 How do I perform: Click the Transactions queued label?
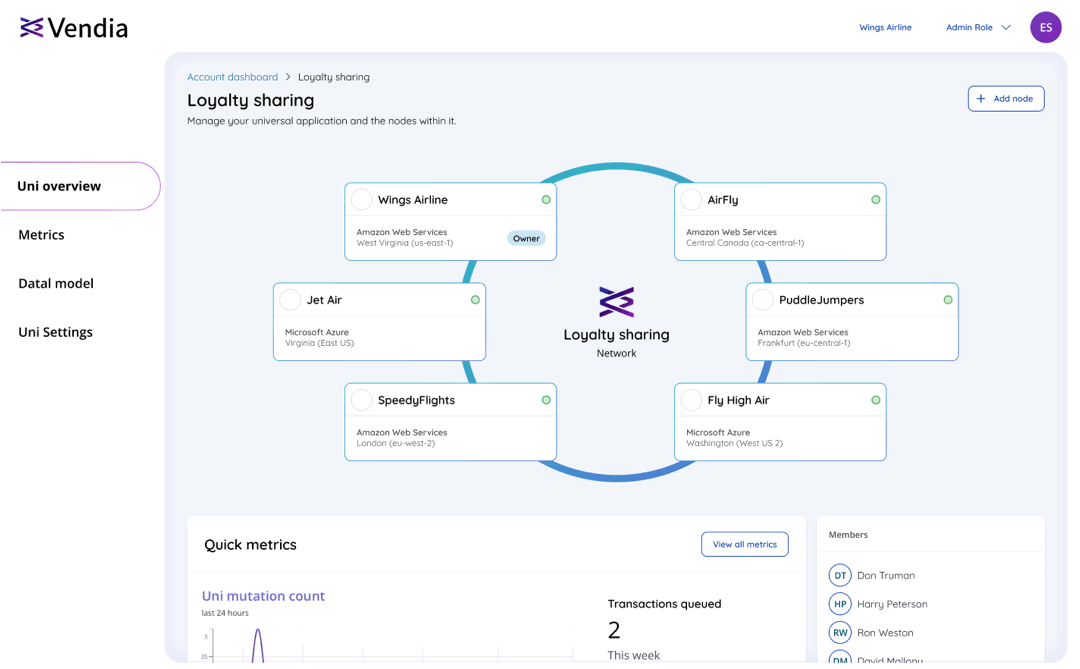point(664,604)
